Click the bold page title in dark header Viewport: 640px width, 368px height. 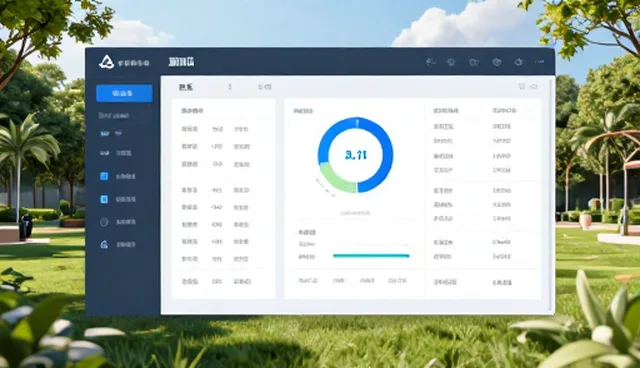click(x=182, y=62)
